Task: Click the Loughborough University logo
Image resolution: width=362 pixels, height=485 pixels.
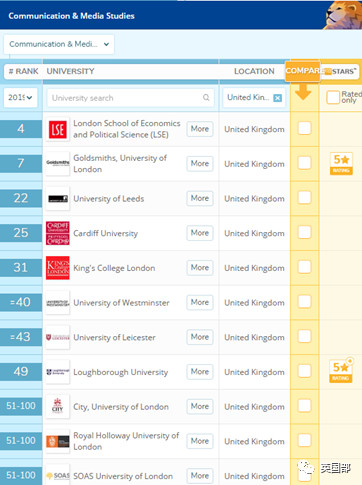Action: point(58,372)
